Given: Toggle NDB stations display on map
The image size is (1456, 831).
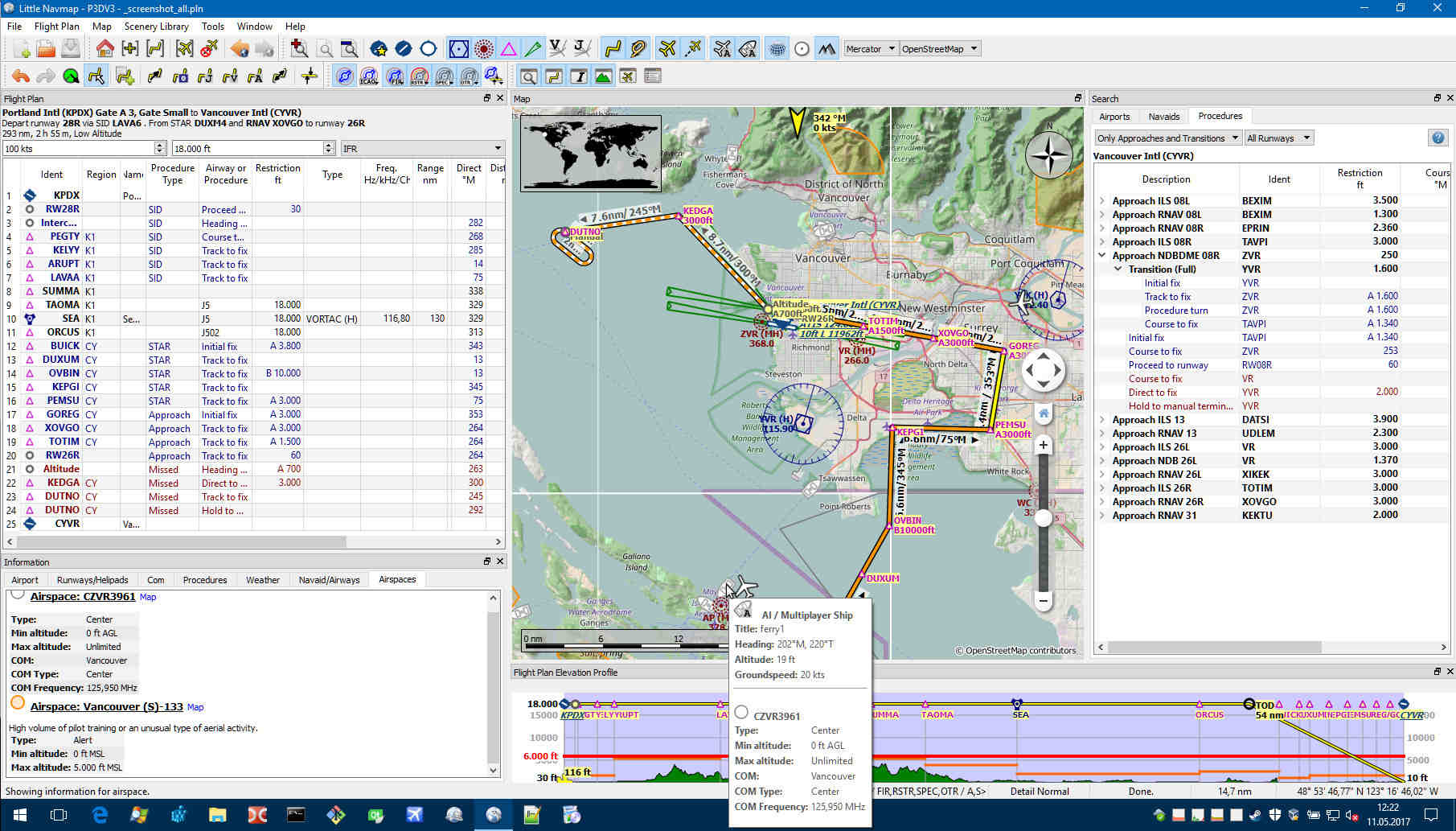Looking at the screenshot, I should click(483, 49).
